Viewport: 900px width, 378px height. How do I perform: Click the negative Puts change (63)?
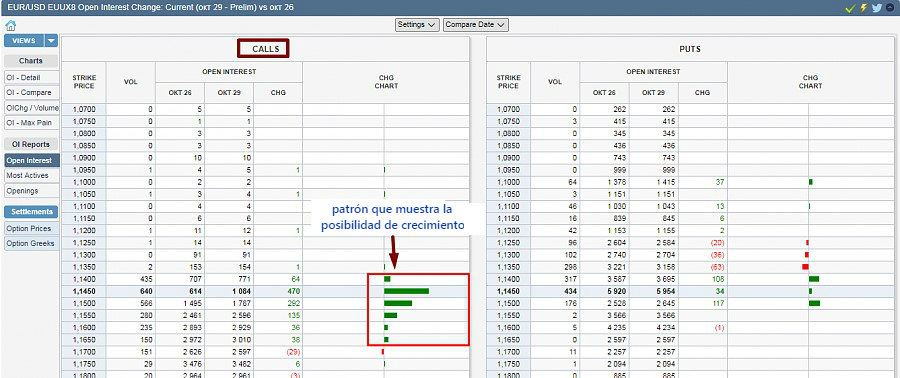(717, 267)
